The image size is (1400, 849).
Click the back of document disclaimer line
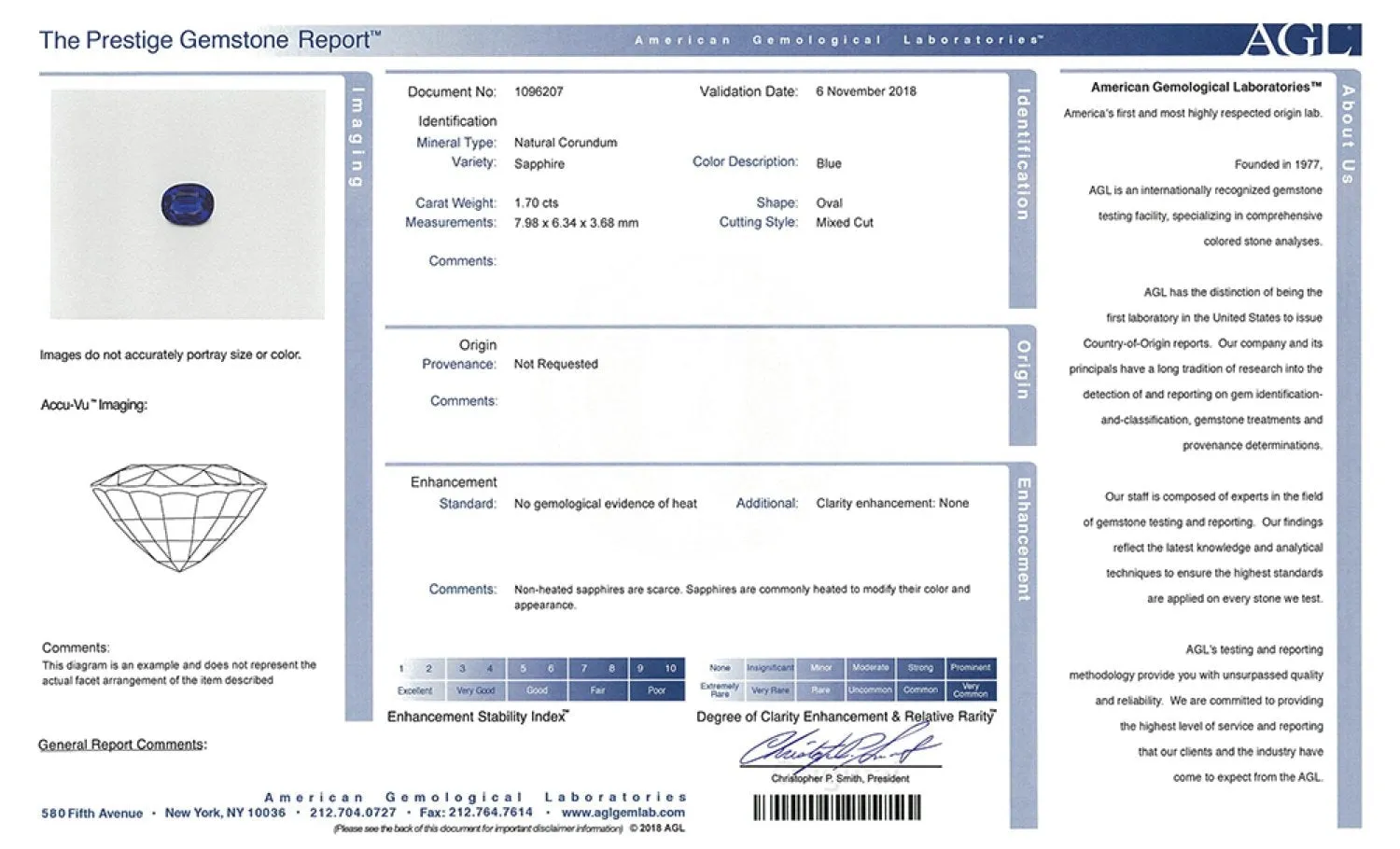pos(478,828)
